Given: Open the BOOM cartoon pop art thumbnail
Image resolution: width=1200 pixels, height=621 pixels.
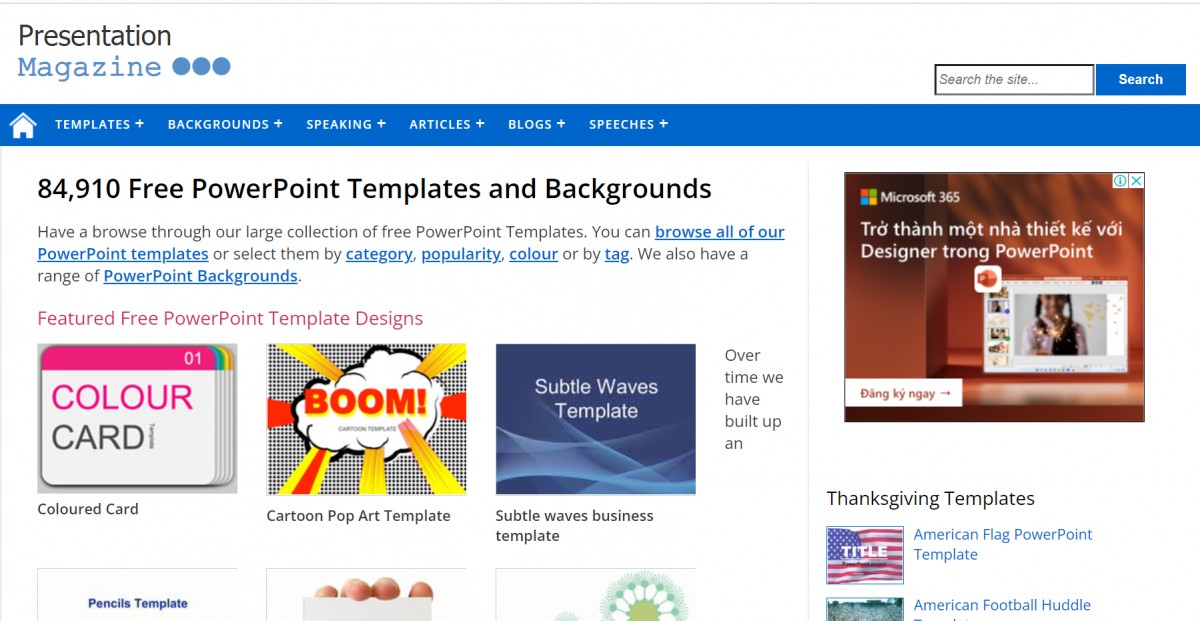Looking at the screenshot, I should tap(366, 419).
